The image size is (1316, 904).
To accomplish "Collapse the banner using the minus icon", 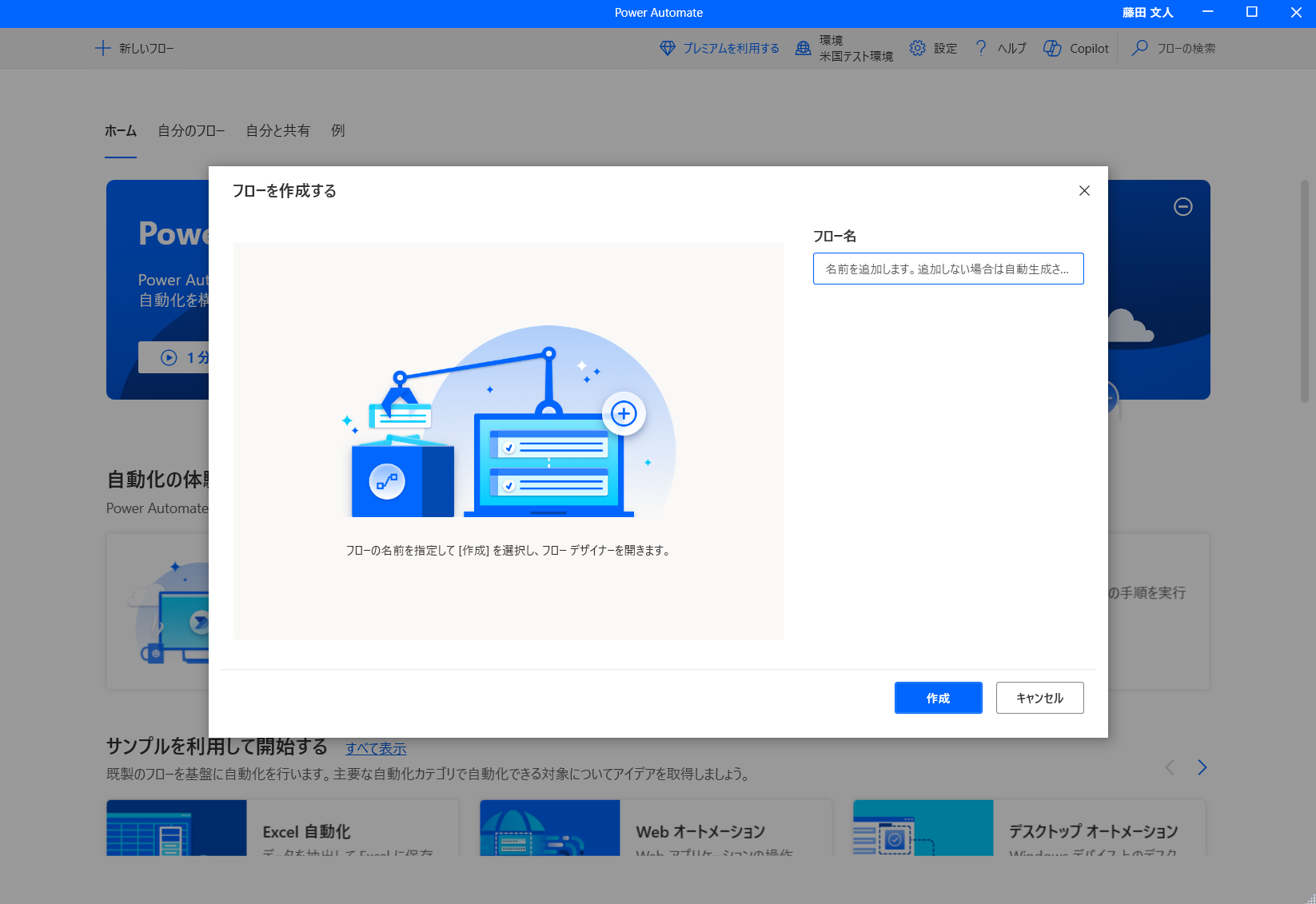I will point(1183,207).
